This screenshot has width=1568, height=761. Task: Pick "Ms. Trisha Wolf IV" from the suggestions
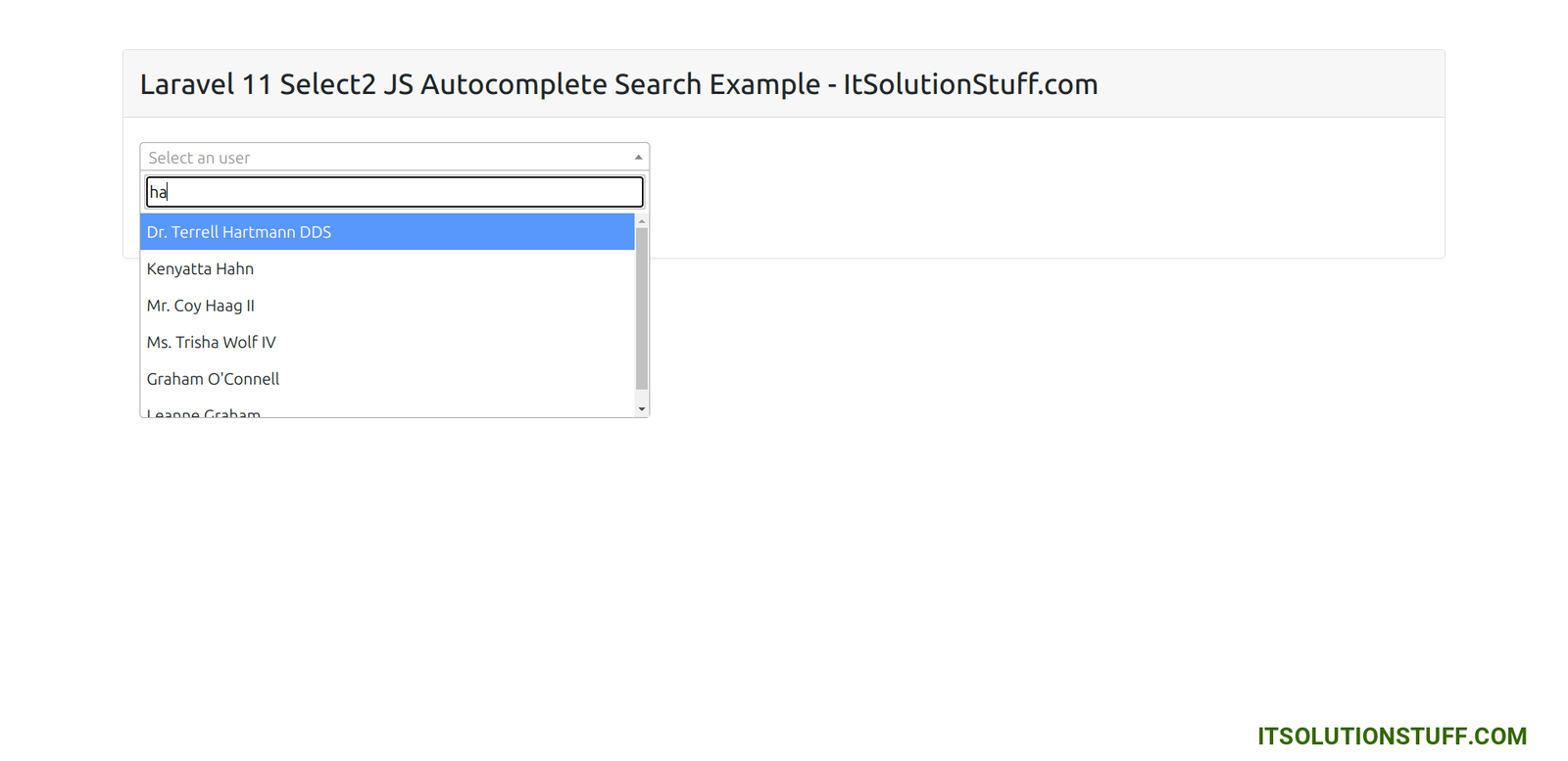211,342
